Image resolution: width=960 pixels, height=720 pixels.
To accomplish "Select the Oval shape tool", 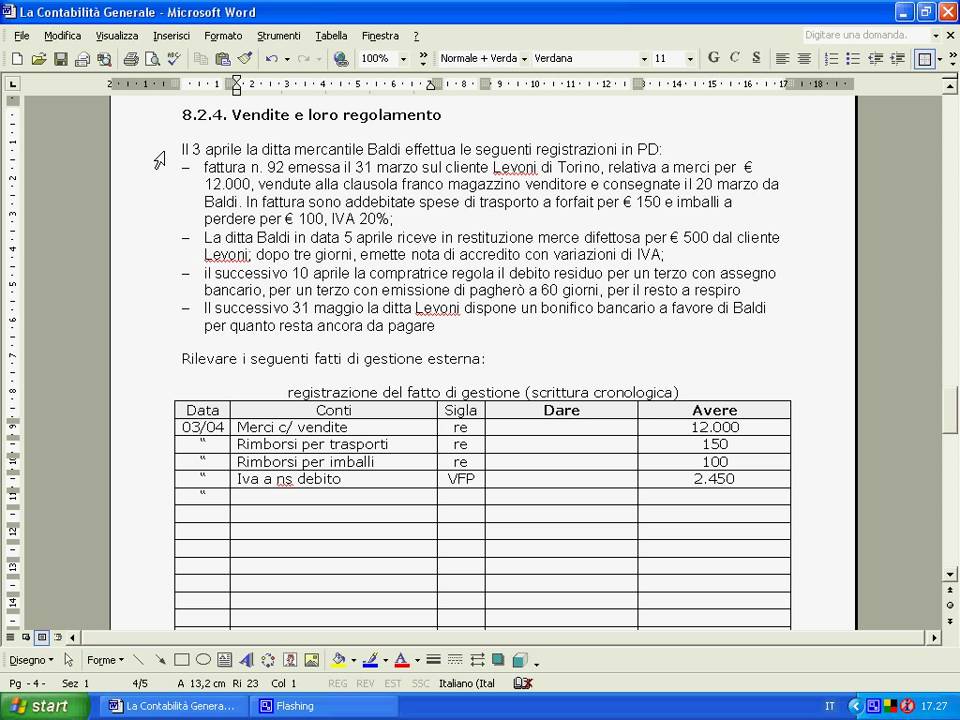I will pos(203,660).
